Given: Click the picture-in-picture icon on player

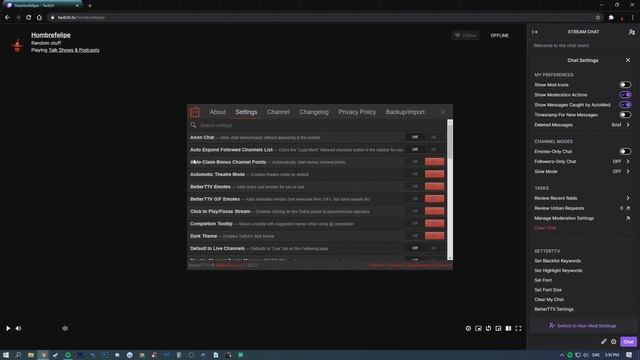Looking at the screenshot, I should pyautogui.click(x=478, y=328).
